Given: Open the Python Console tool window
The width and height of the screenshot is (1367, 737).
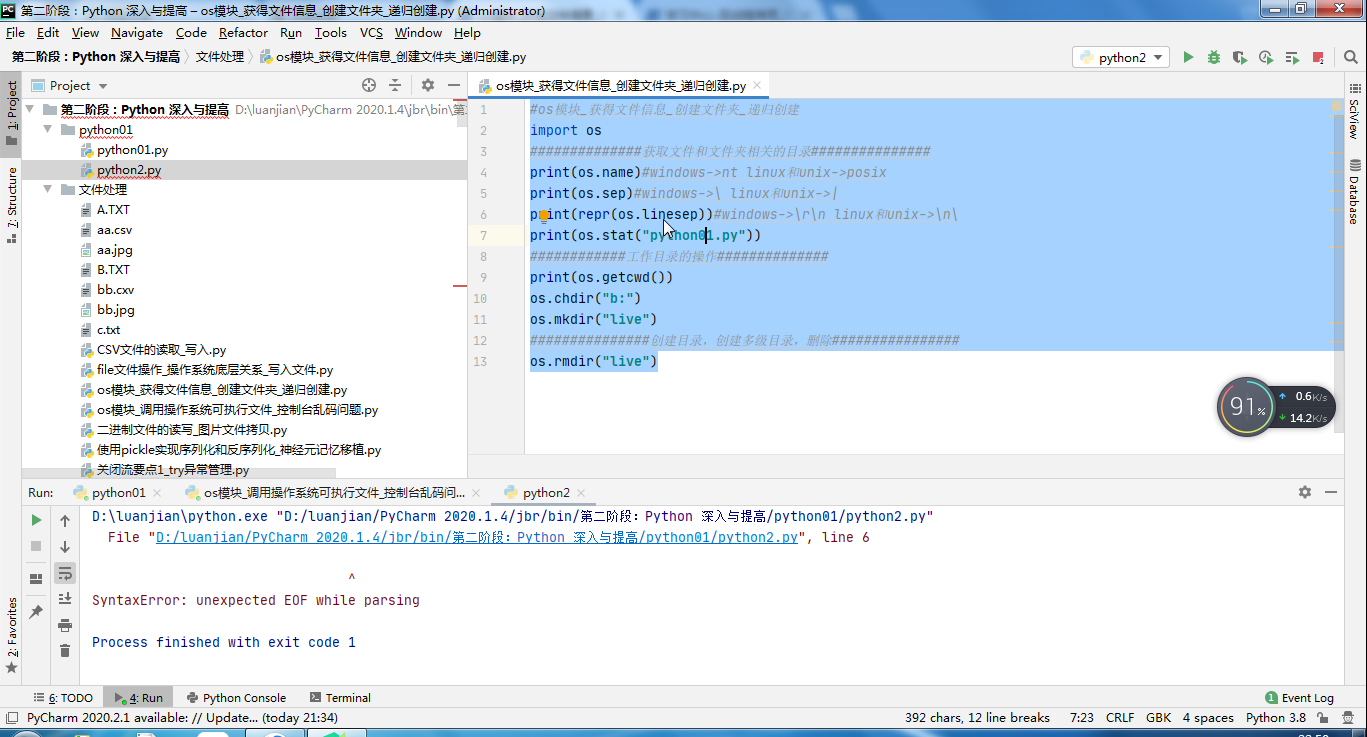Looking at the screenshot, I should [x=235, y=698].
